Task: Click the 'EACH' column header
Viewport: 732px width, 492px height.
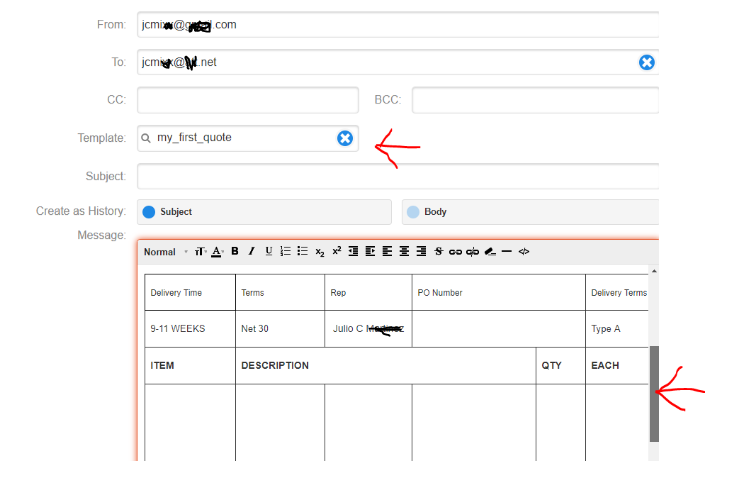Action: click(617, 366)
